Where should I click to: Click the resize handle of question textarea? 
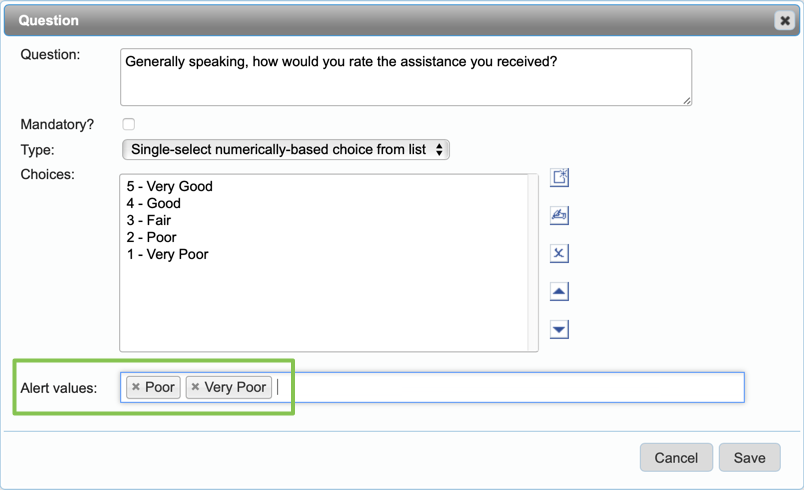[x=687, y=100]
